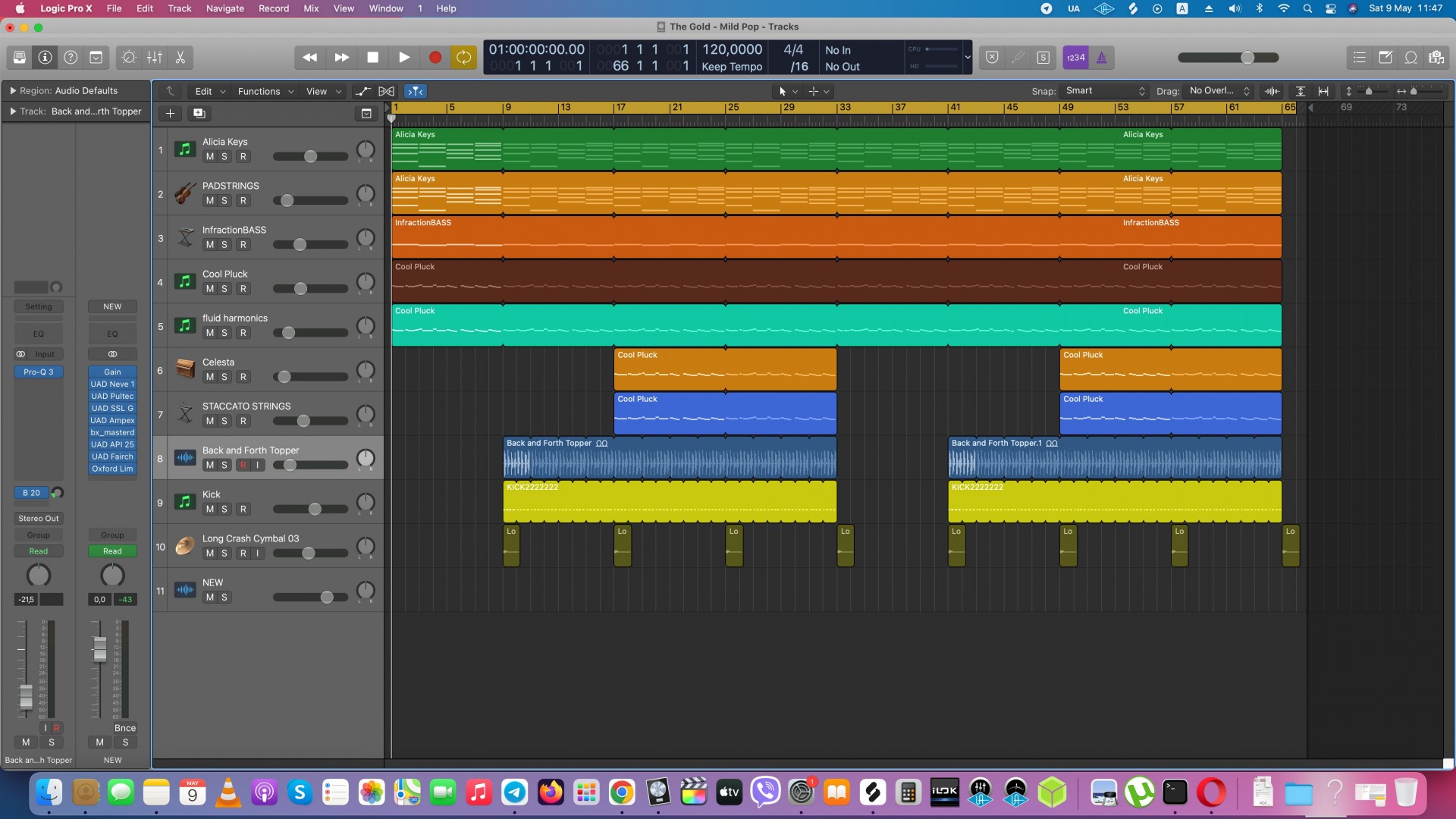Toggle the Show Automation button

tap(363, 92)
